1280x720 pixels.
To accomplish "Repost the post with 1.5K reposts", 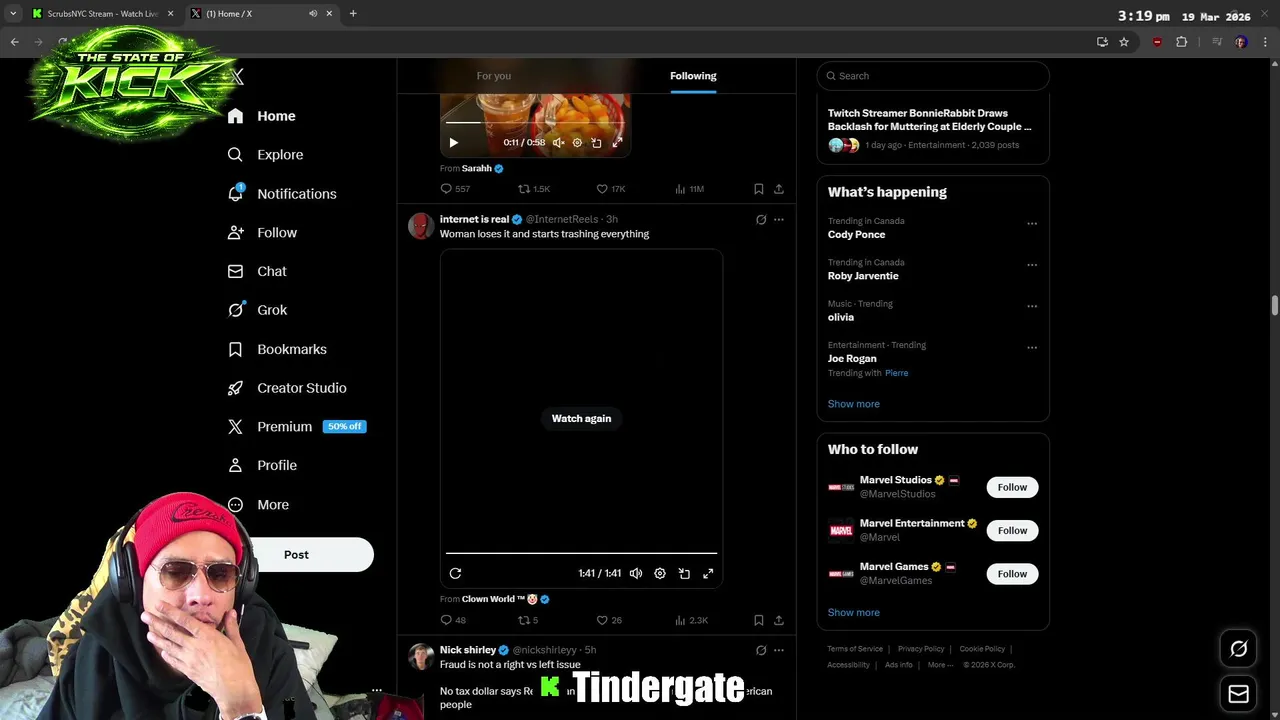I will tap(534, 189).
